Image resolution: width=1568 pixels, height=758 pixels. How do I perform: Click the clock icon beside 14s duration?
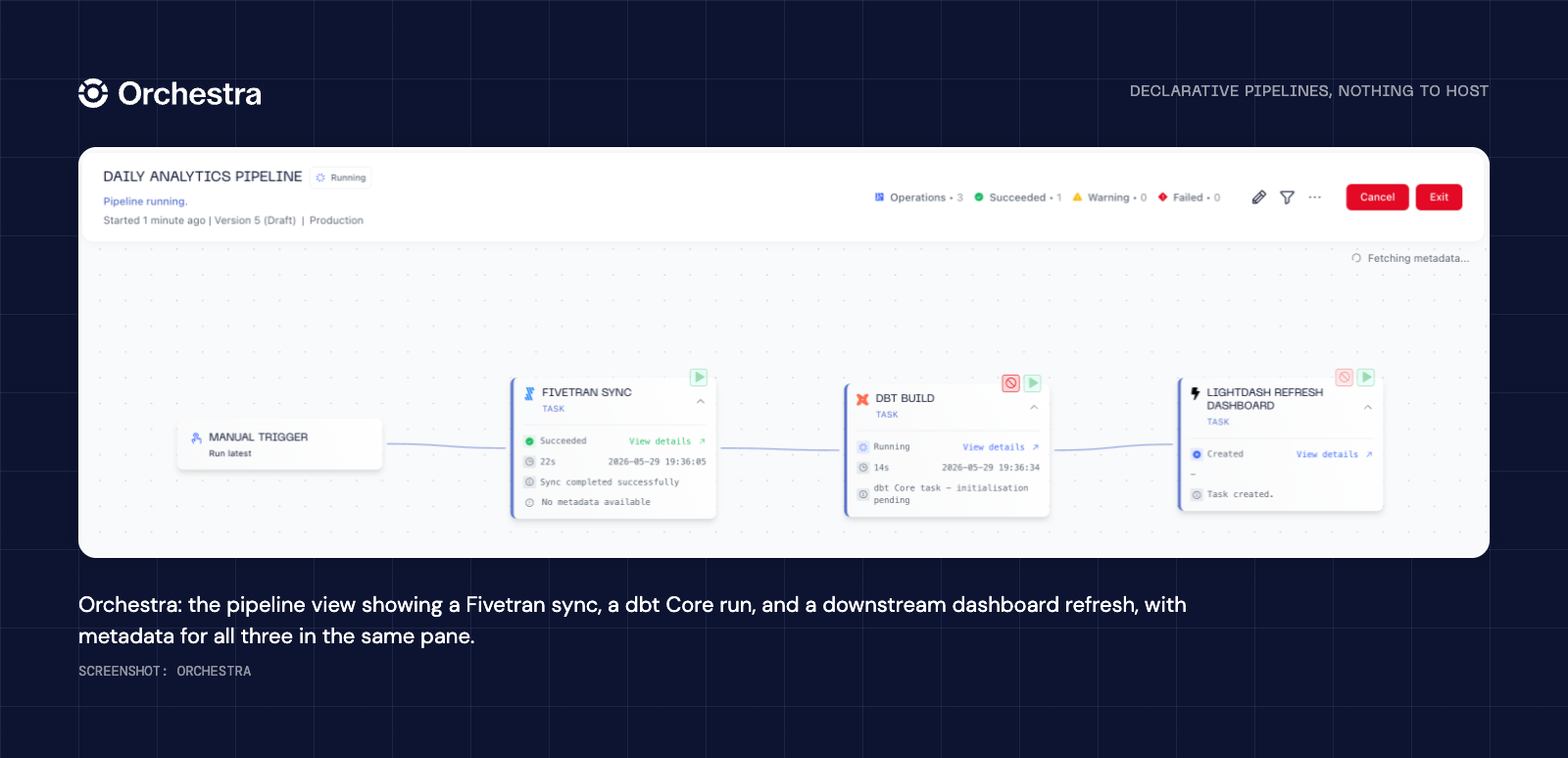click(x=862, y=468)
